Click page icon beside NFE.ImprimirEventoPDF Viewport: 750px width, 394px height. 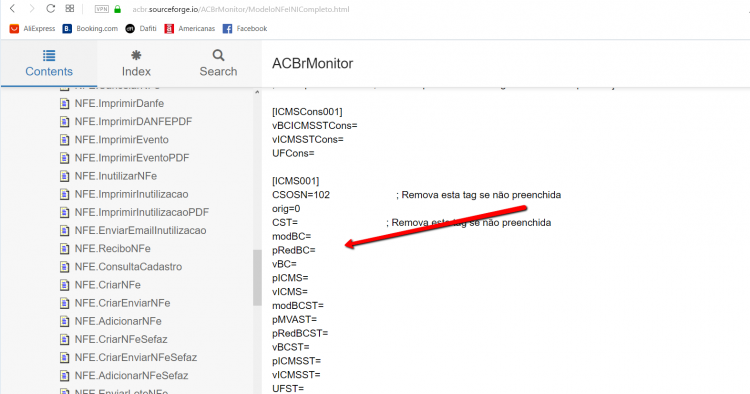tap(65, 158)
